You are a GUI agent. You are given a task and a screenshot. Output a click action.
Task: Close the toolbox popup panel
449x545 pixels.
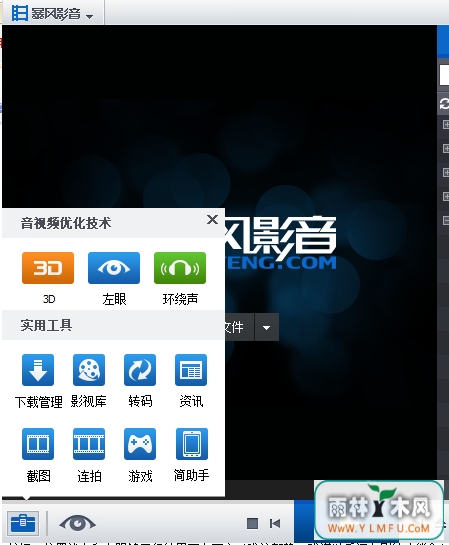tap(212, 220)
